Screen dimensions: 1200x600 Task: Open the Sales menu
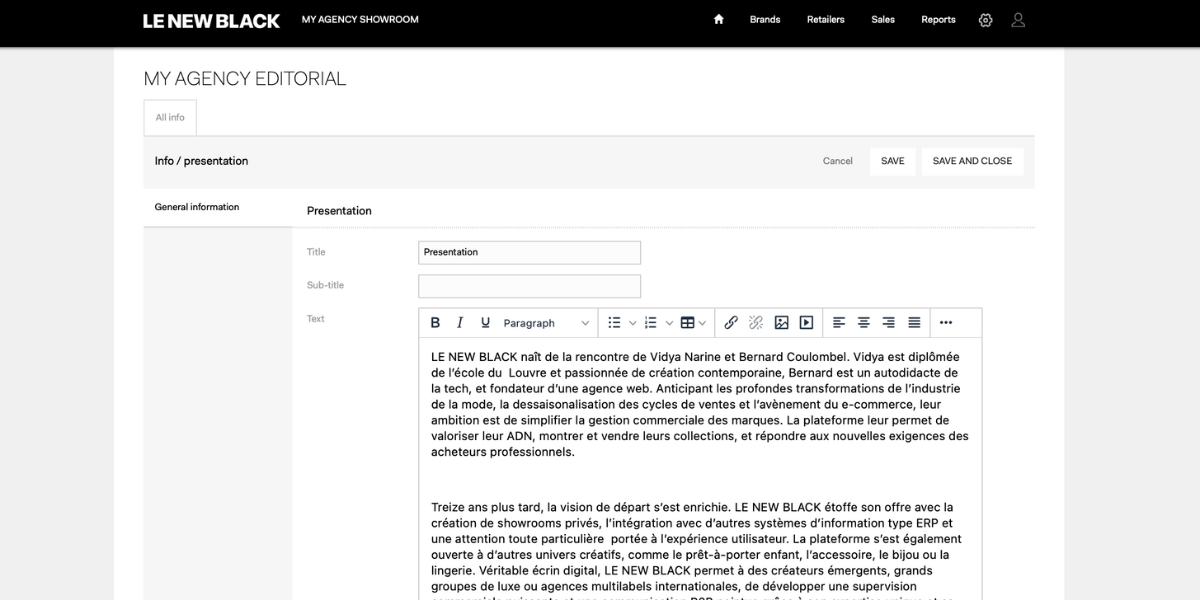coord(883,20)
